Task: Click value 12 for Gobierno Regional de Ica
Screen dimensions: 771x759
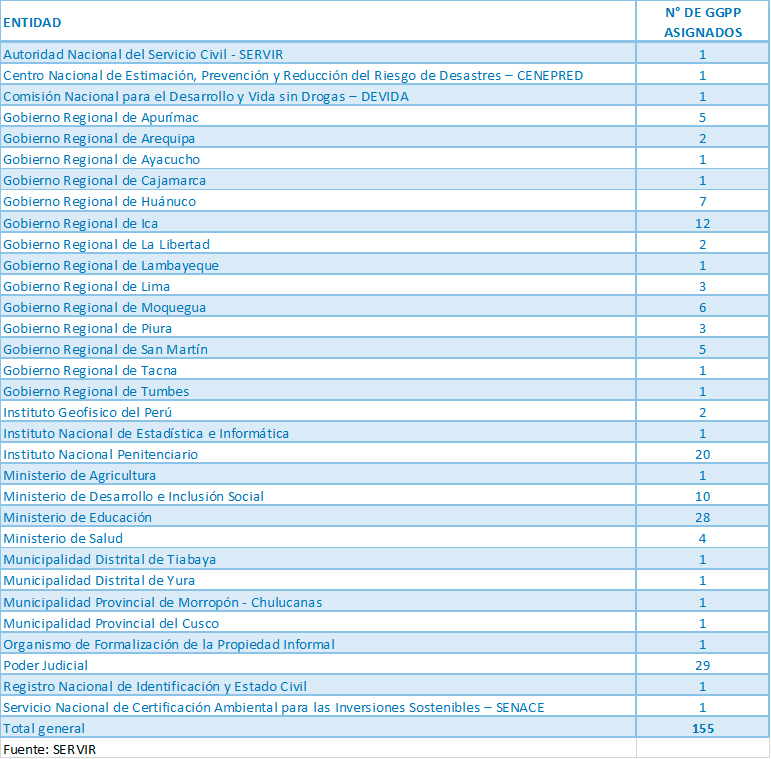Action: pyautogui.click(x=703, y=224)
